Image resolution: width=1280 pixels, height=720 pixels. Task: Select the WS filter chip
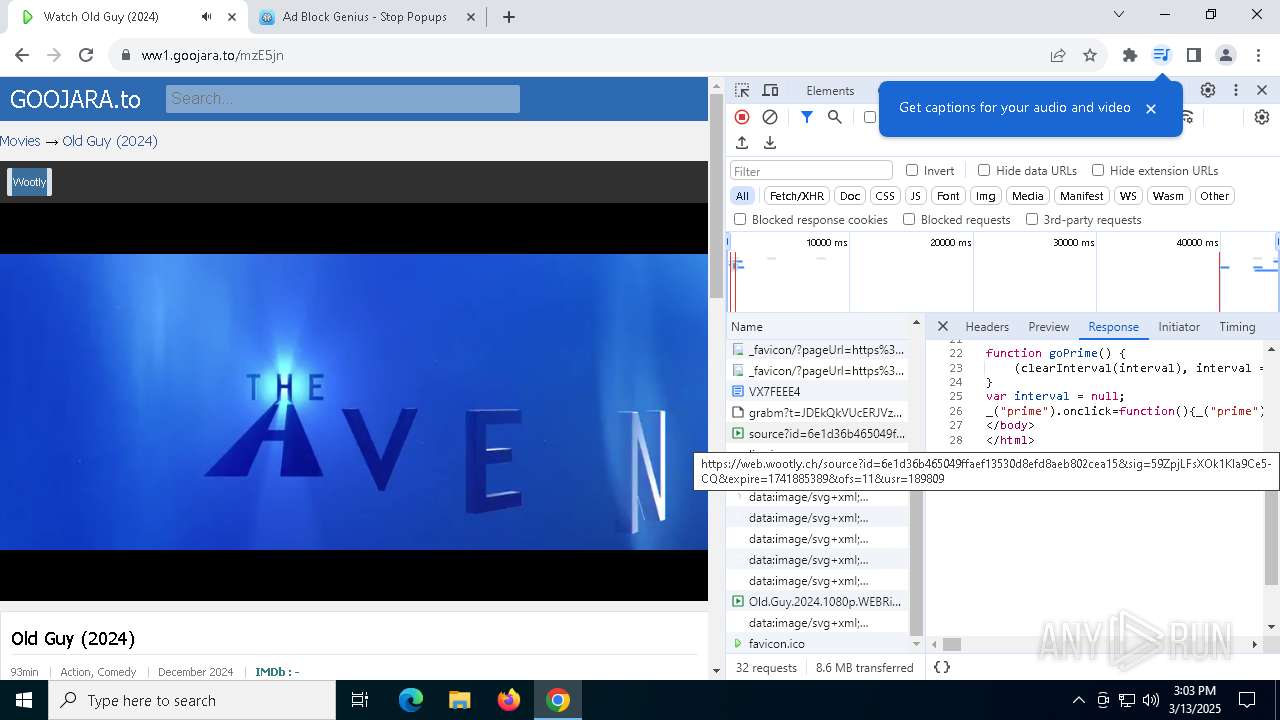tap(1128, 196)
